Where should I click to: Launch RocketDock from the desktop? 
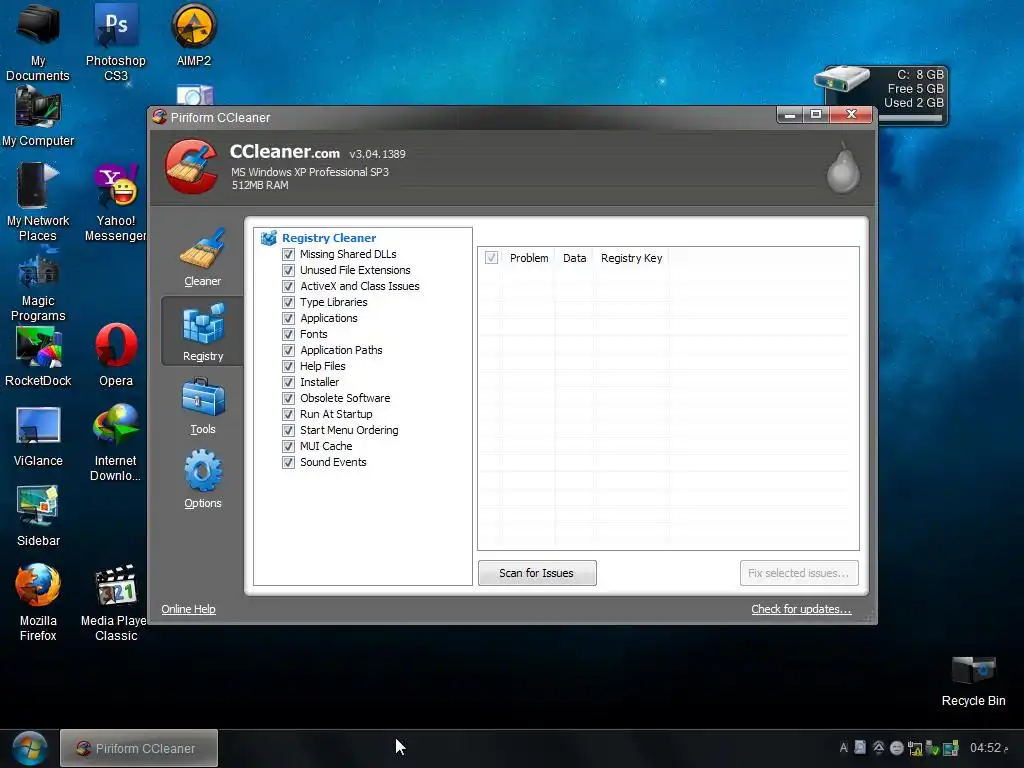pyautogui.click(x=38, y=357)
